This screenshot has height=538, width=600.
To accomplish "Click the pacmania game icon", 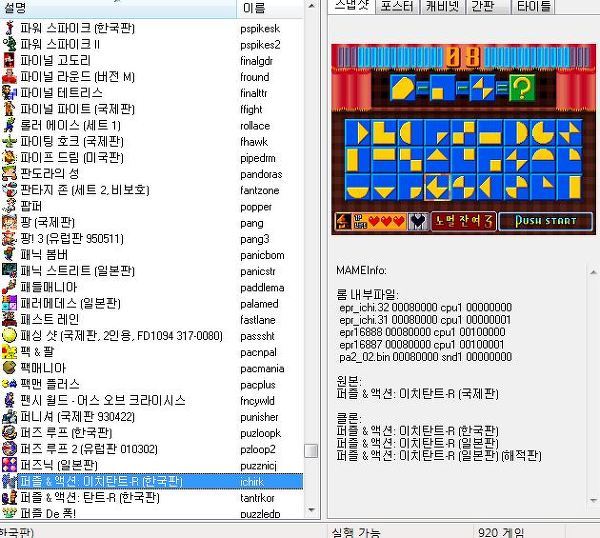I will tap(9, 368).
